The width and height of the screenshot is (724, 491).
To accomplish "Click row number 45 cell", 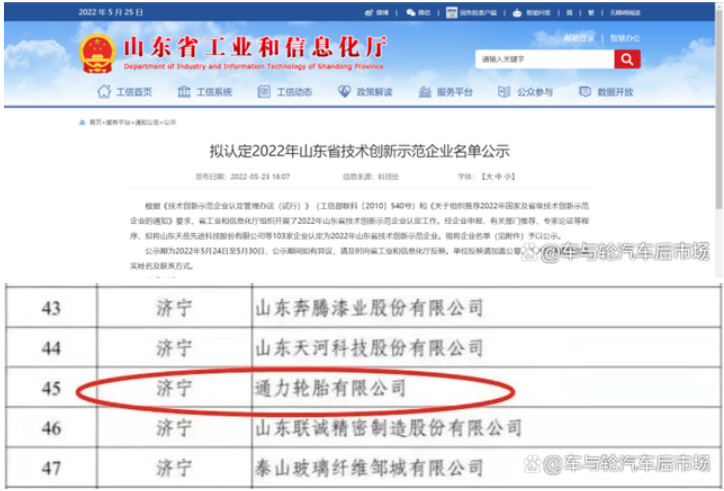I will coord(51,388).
